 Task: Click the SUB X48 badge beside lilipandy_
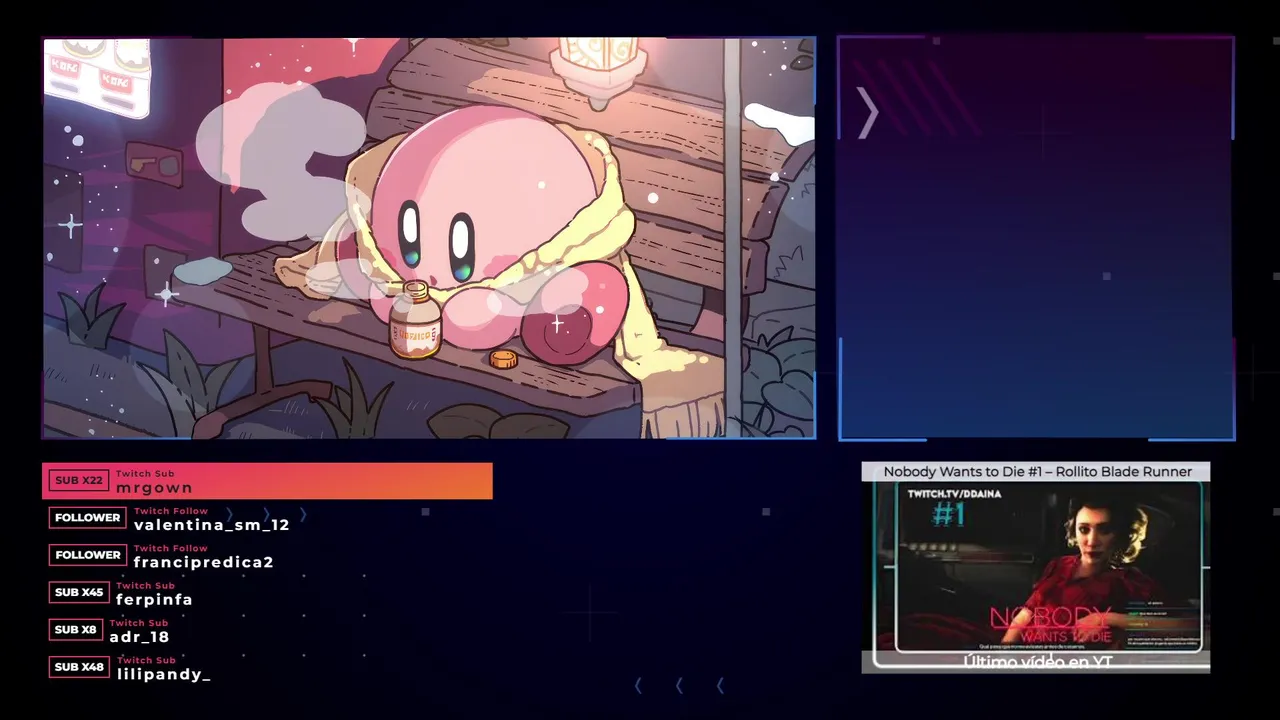[79, 667]
